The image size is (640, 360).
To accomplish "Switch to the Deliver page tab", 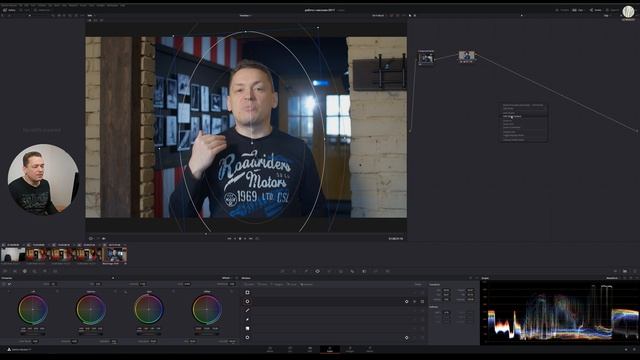I will [x=370, y=349].
